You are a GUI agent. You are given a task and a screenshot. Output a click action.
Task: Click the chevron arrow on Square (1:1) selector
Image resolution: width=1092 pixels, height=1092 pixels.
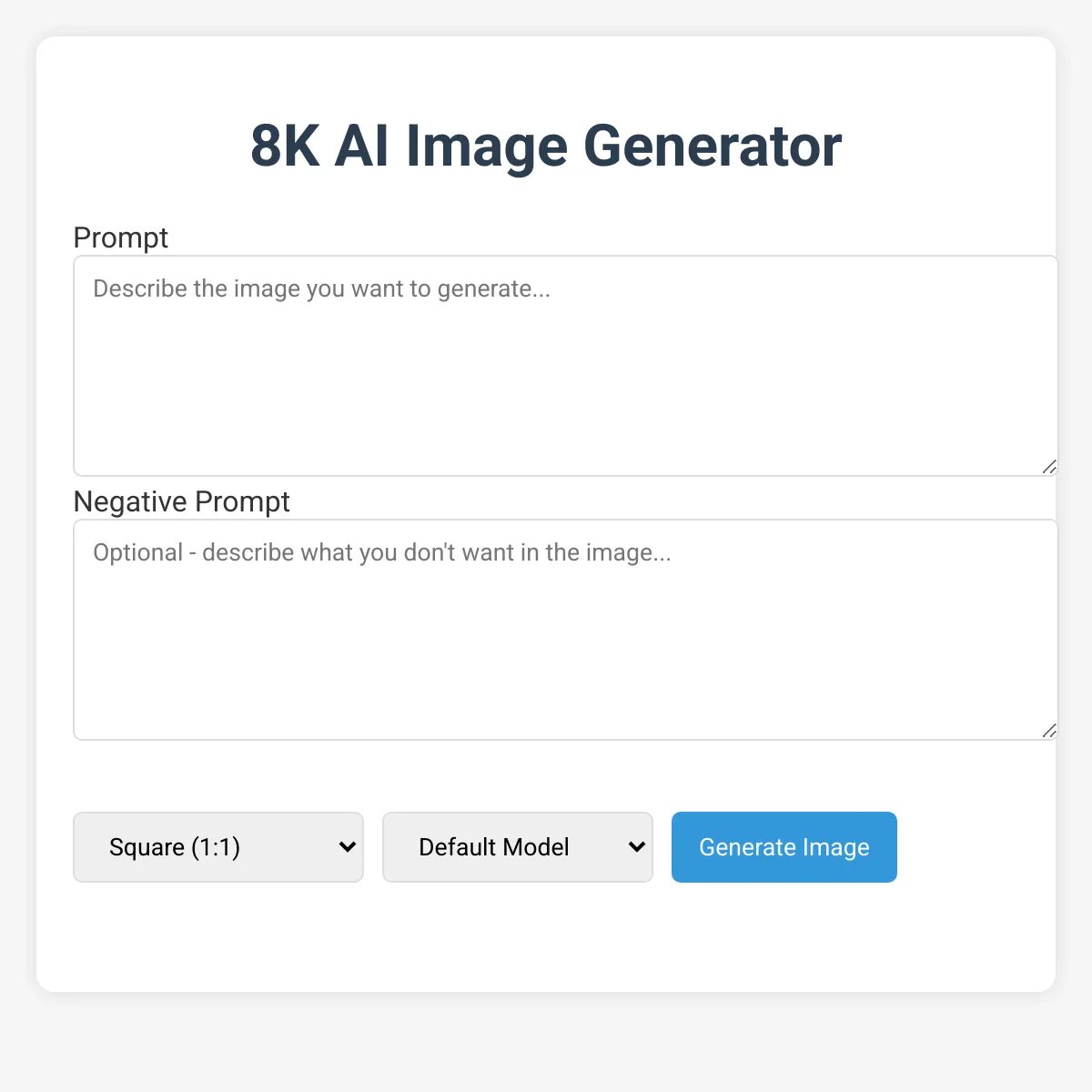[x=347, y=847]
